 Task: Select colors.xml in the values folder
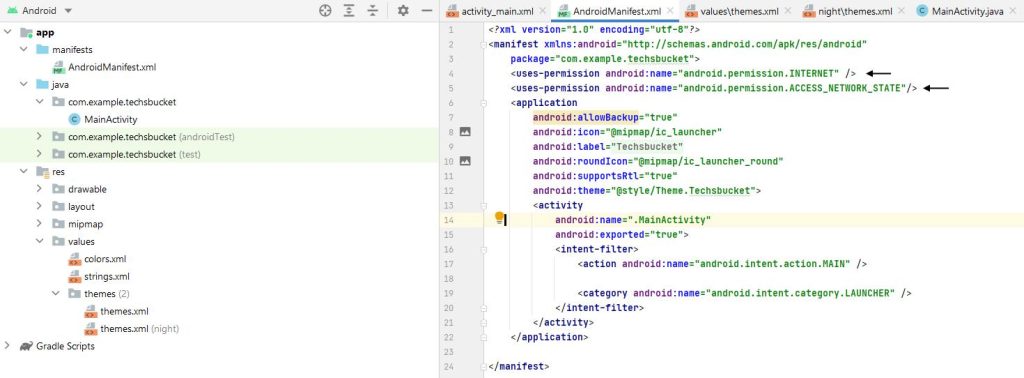click(105, 259)
